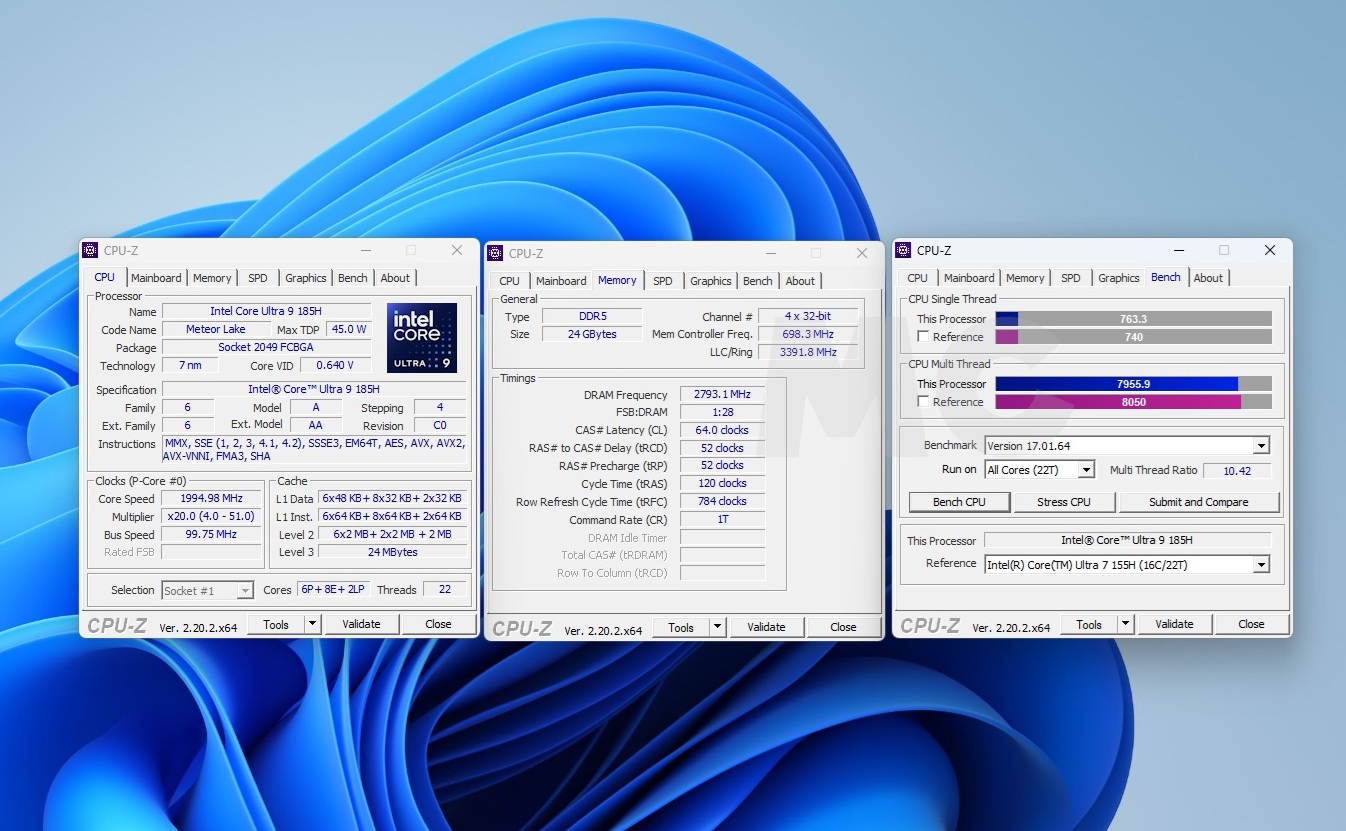This screenshot has width=1346, height=831.
Task: Click the Multi Thread Ratio value 10.42
Action: coord(1236,470)
